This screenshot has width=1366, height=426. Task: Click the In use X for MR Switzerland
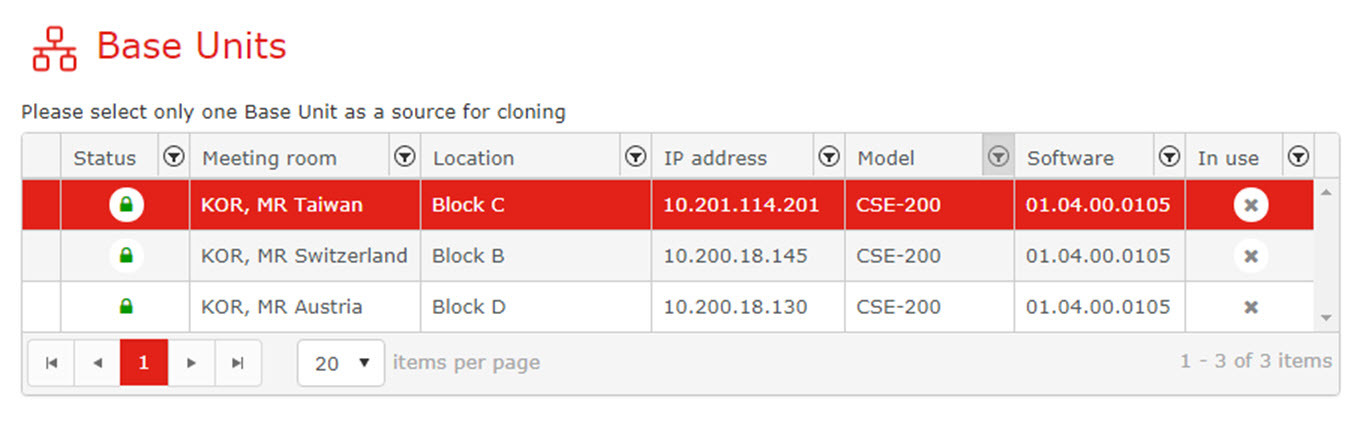[x=1250, y=256]
